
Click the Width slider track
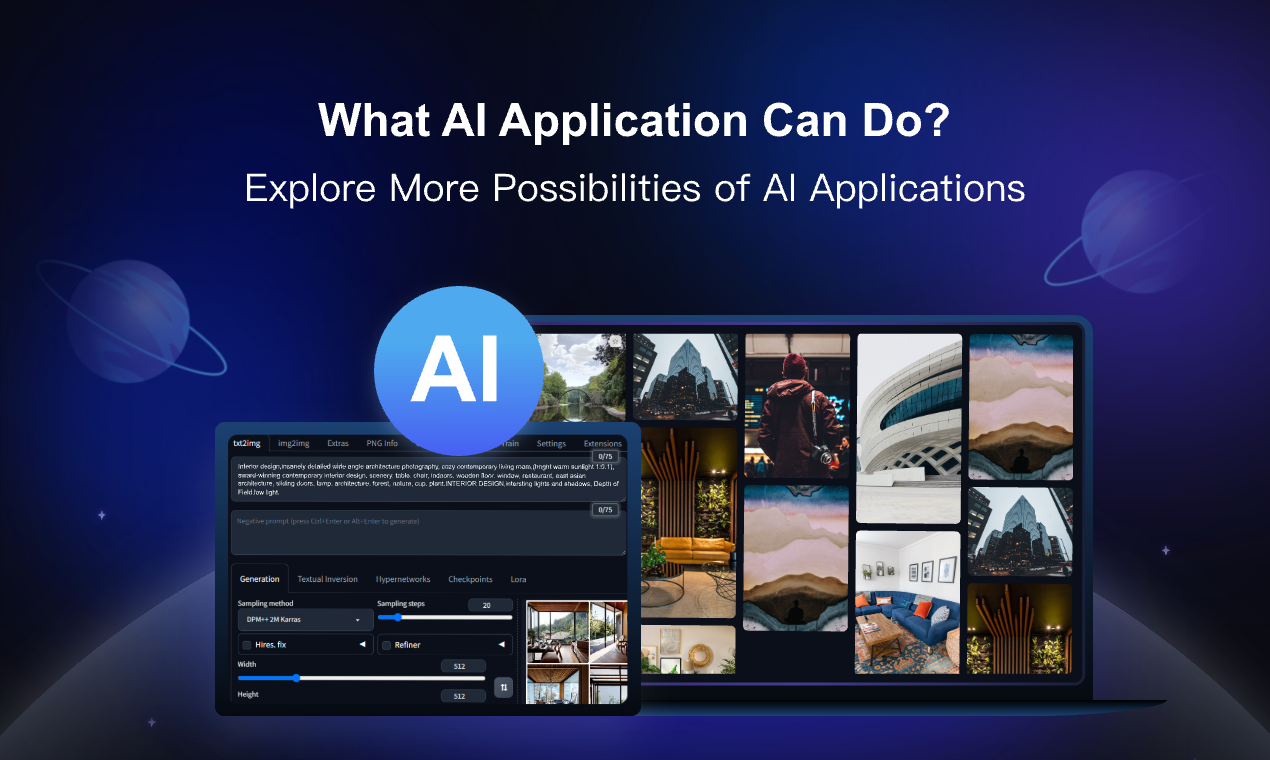361,678
